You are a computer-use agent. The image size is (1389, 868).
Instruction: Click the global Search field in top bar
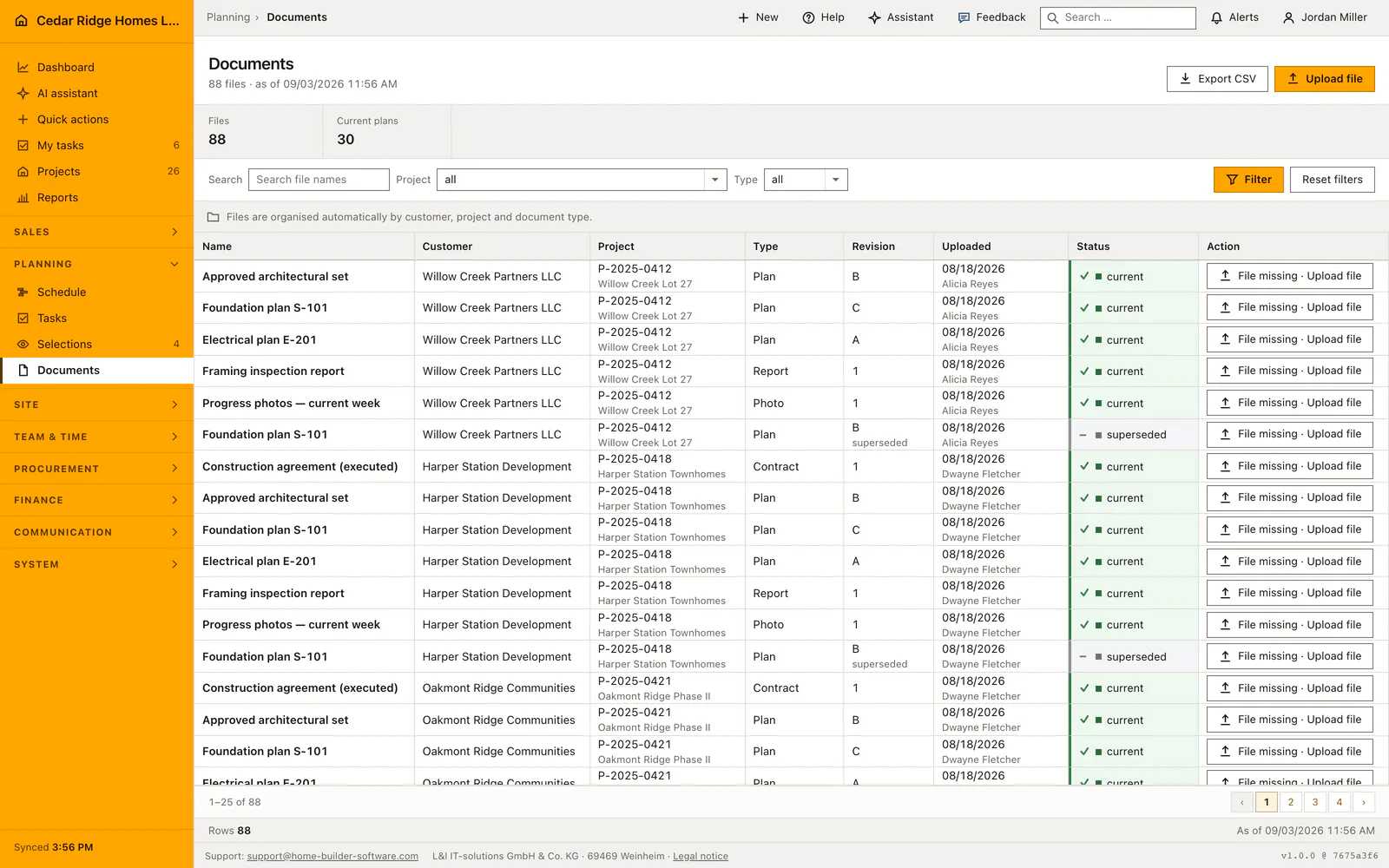tap(1118, 17)
